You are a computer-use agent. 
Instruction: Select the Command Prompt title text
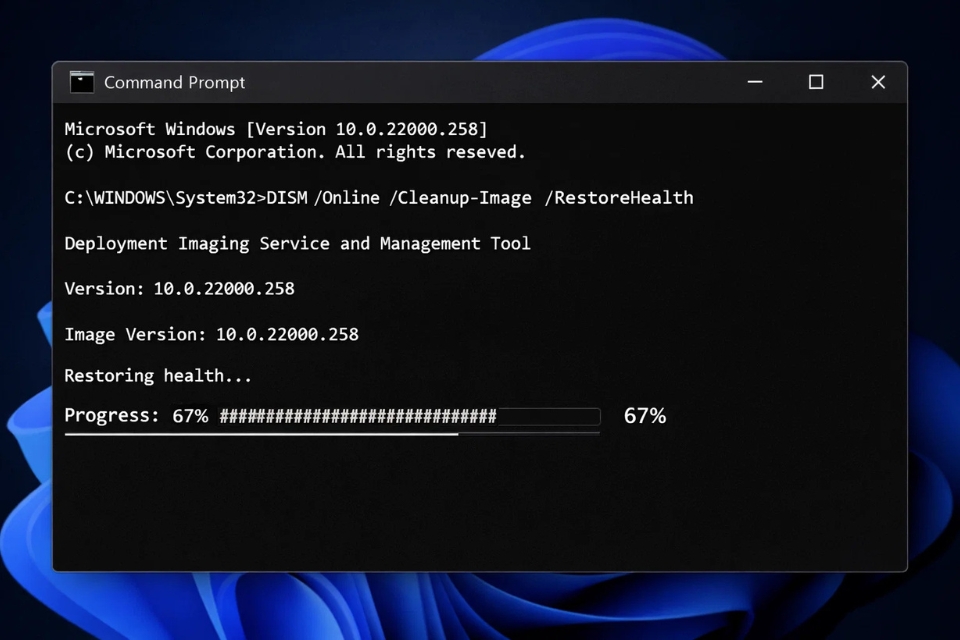pyautogui.click(x=174, y=83)
